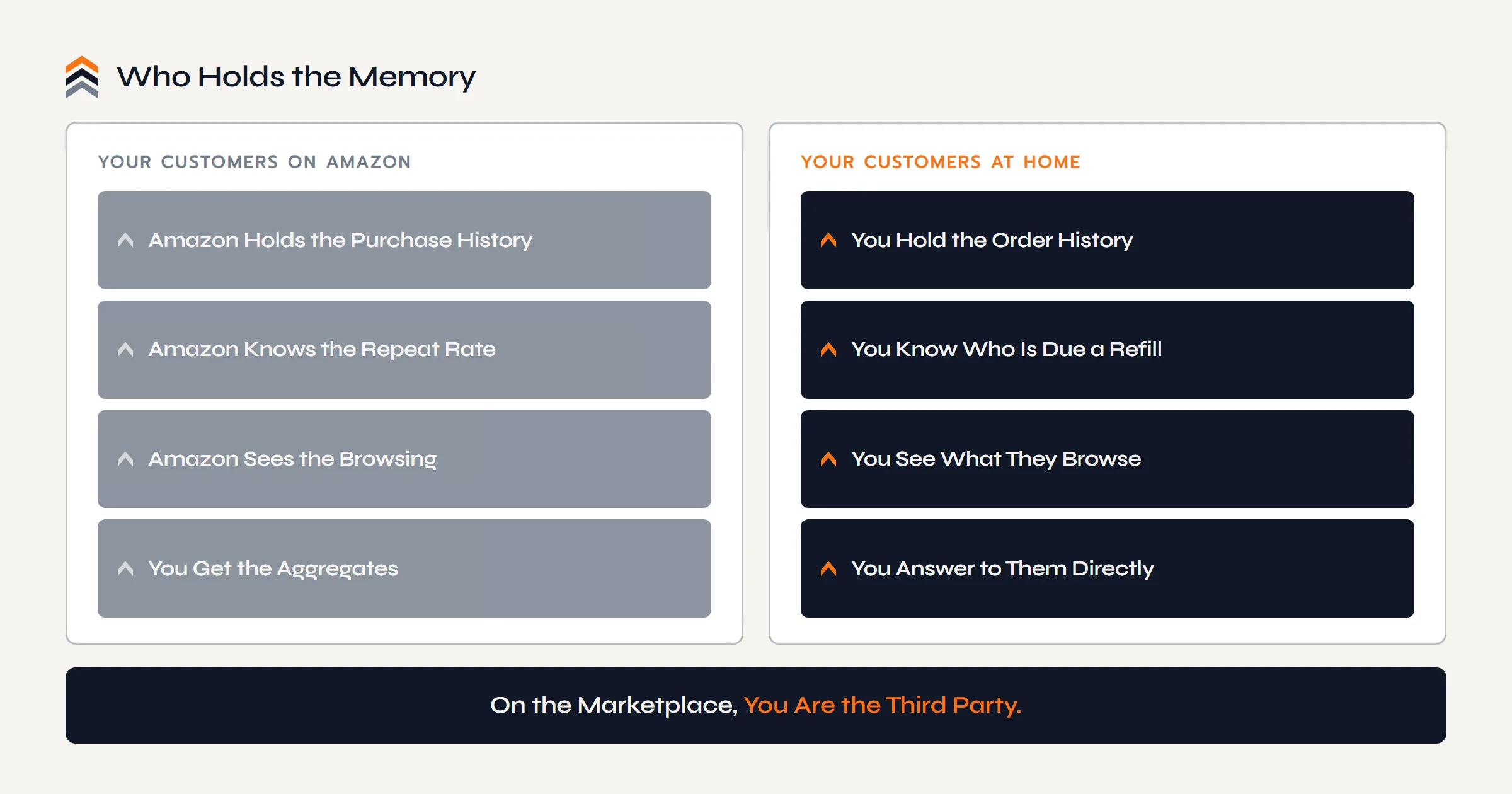
Task: Click orange chevron beside You Know Who Is Due a Refill
Action: [828, 350]
